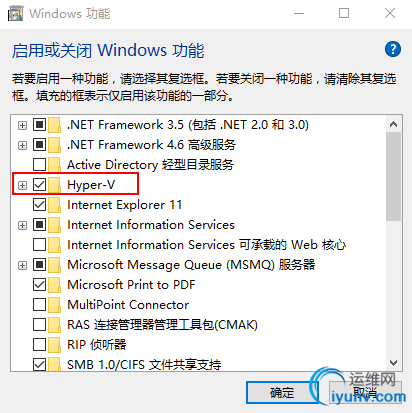Expand Internet Information Services node
412x413 pixels.
coord(22,225)
